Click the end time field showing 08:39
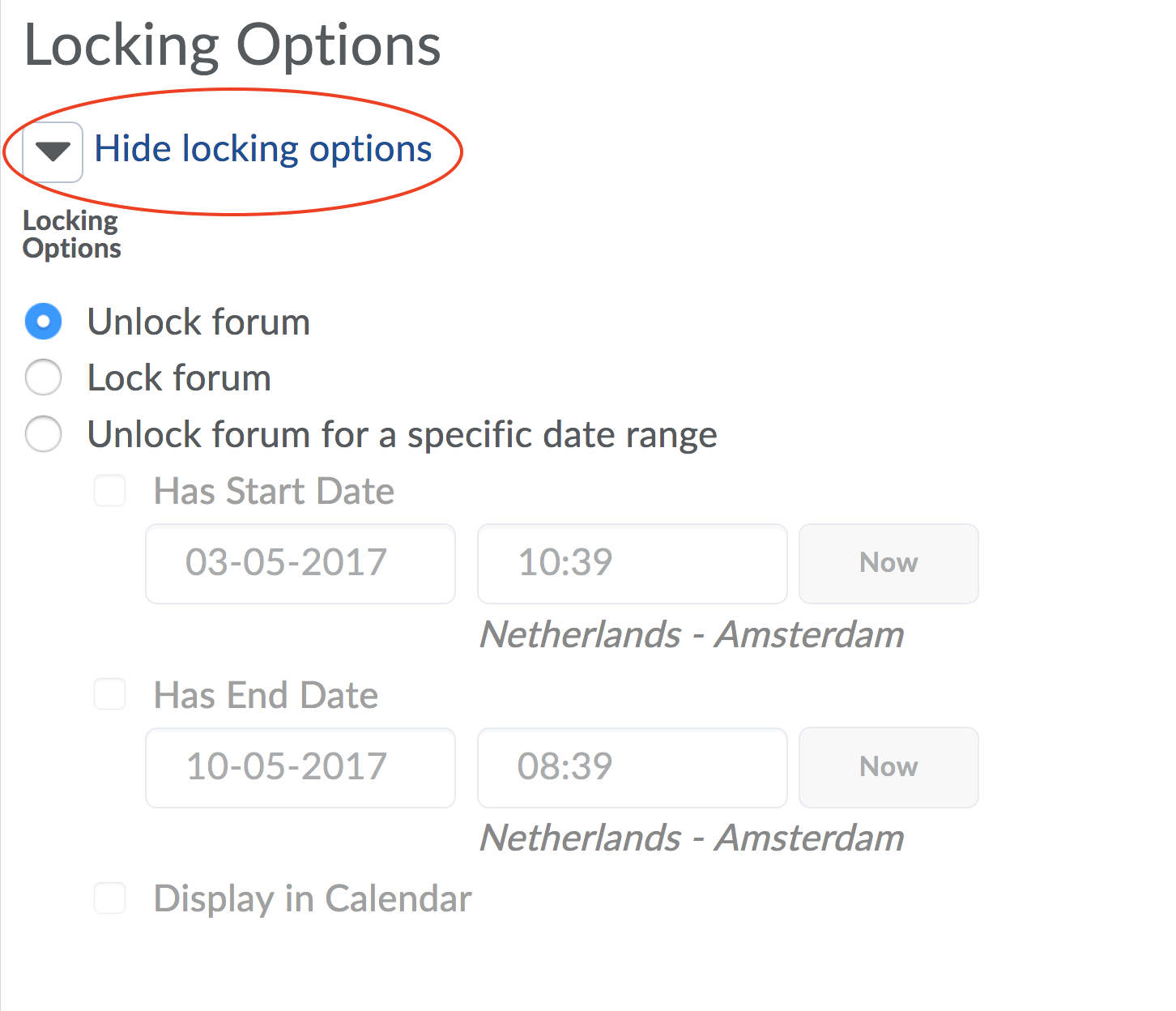 coord(632,767)
